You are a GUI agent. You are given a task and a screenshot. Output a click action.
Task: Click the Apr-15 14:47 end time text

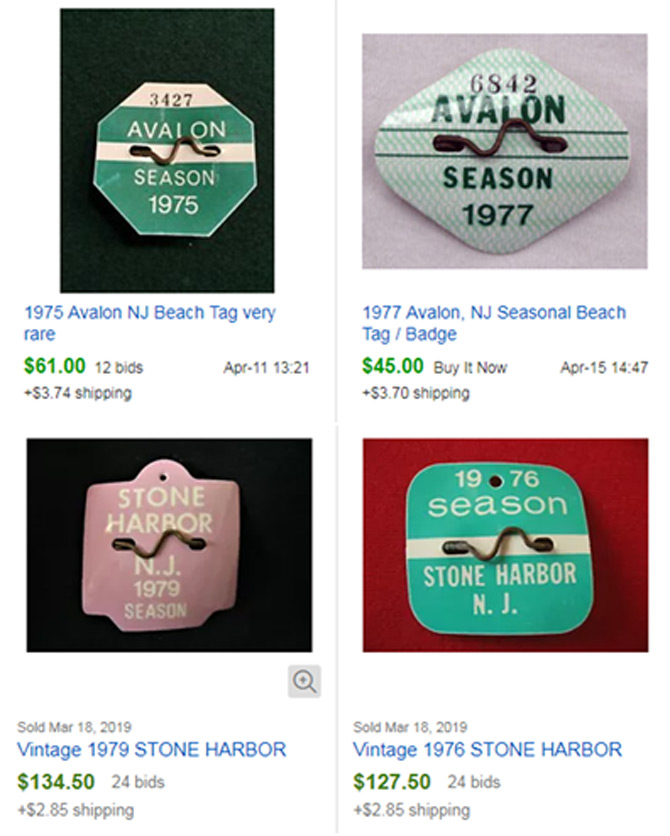[592, 366]
